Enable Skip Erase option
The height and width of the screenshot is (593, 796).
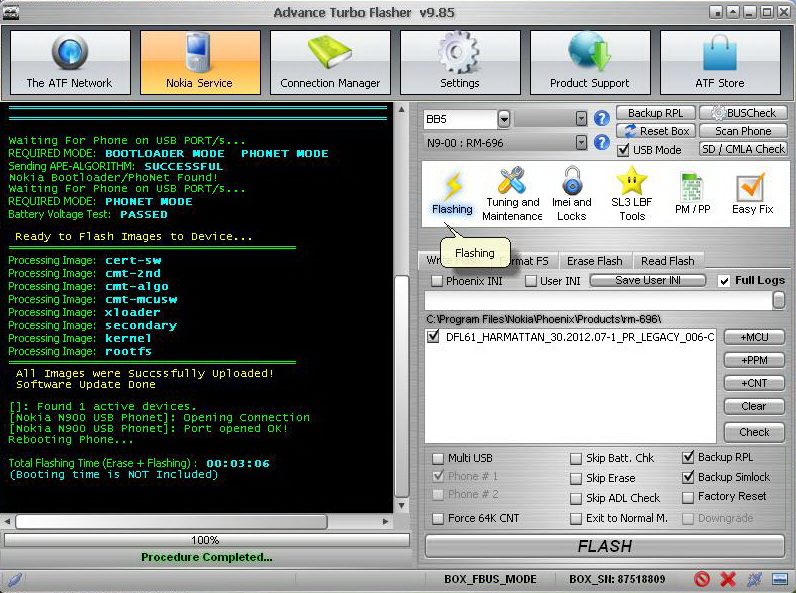pyautogui.click(x=576, y=478)
